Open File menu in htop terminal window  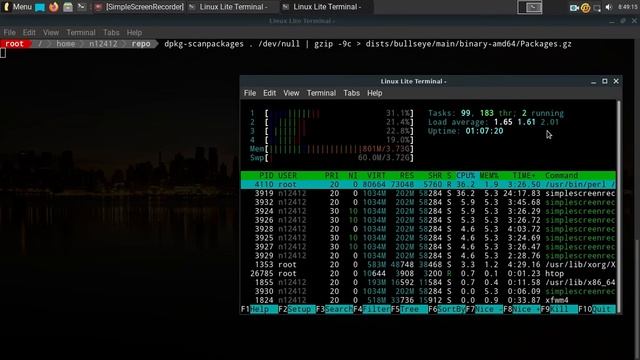(x=250, y=93)
